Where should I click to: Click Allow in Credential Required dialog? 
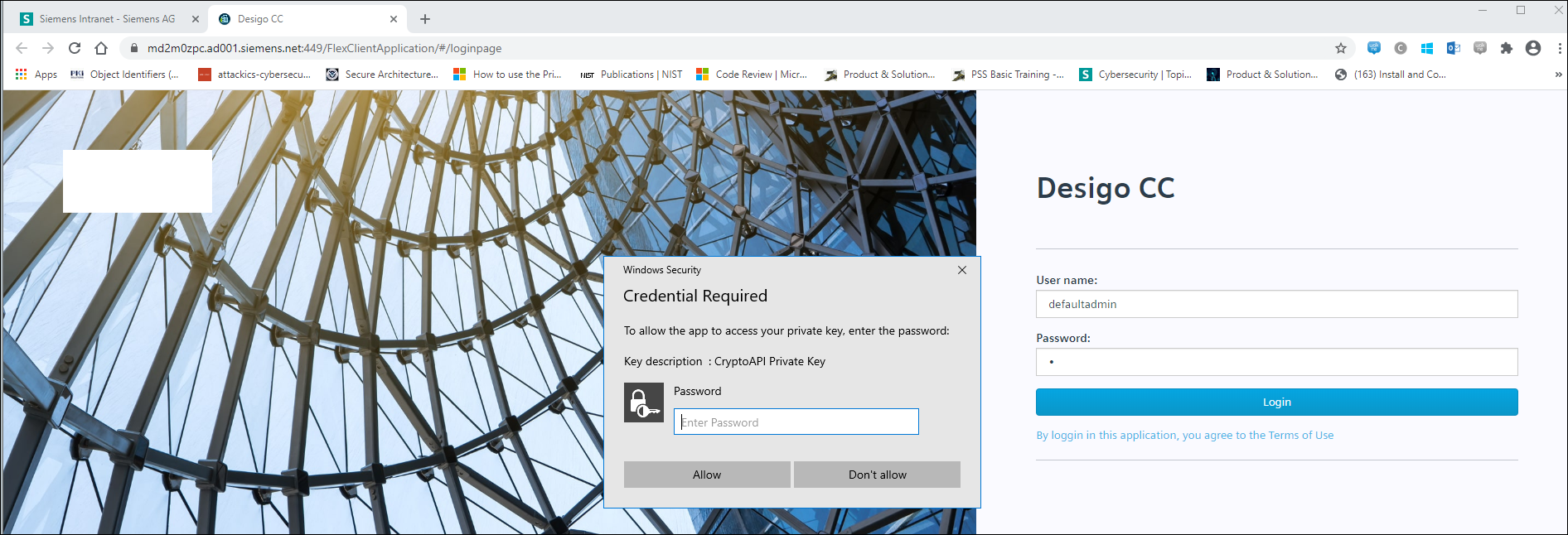click(706, 475)
